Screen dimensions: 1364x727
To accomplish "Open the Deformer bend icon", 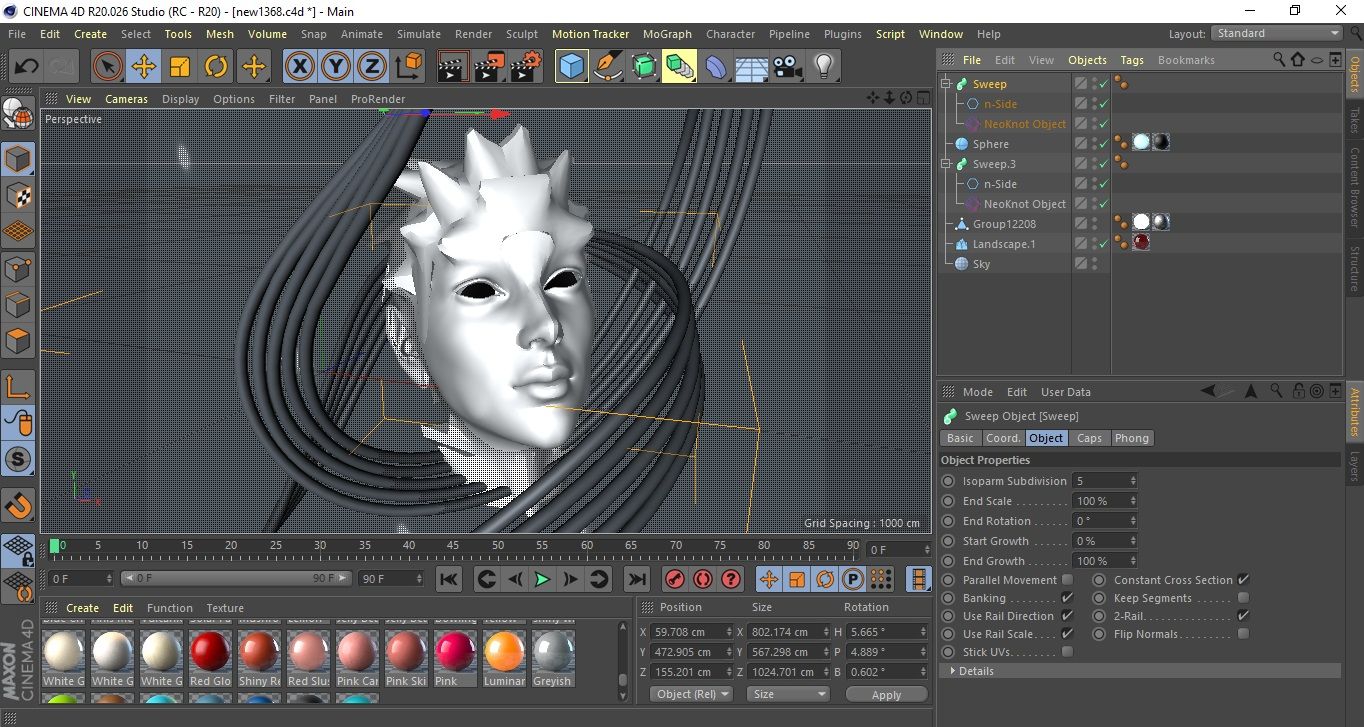I will (716, 67).
